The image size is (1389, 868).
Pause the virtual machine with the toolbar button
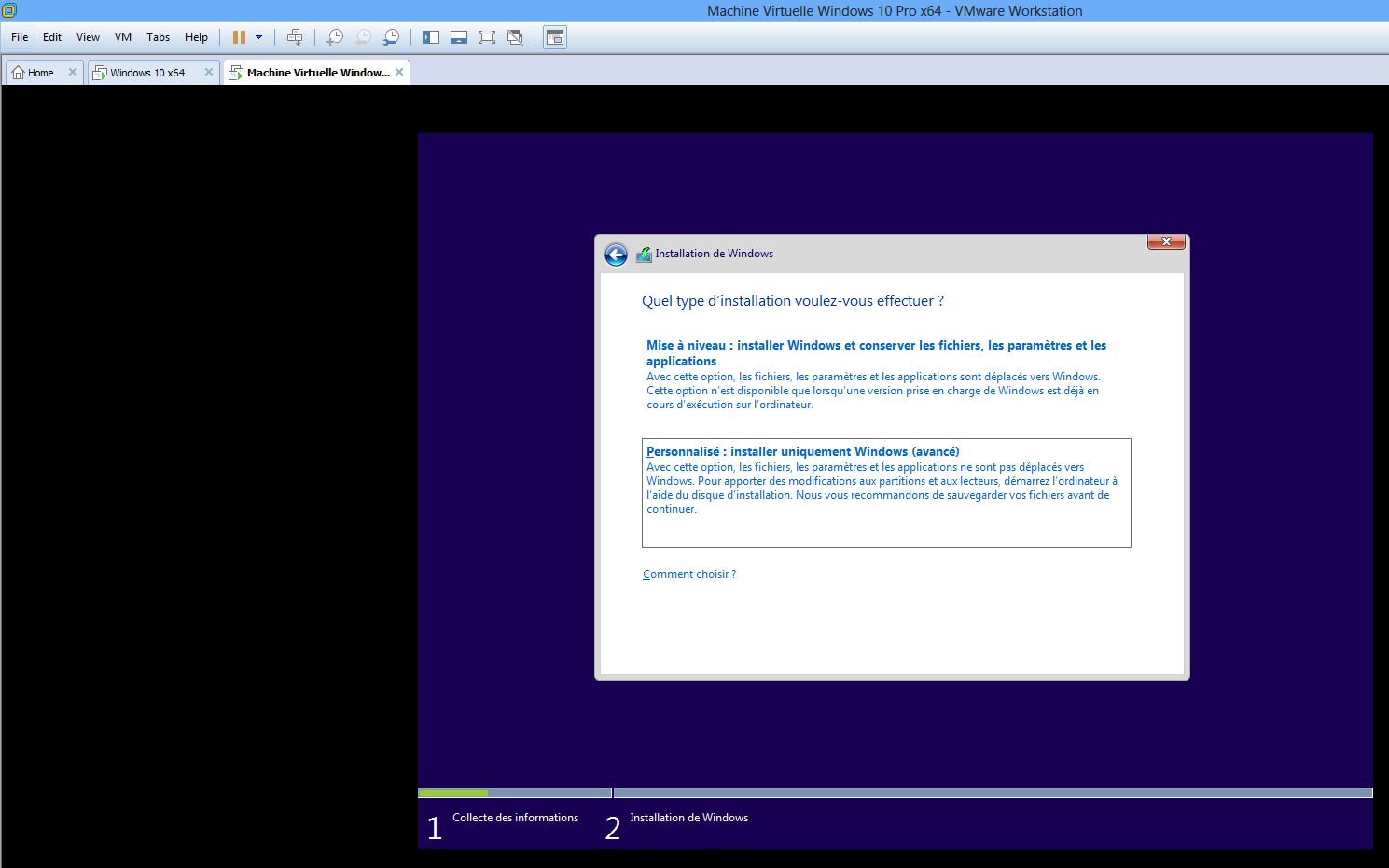239,37
